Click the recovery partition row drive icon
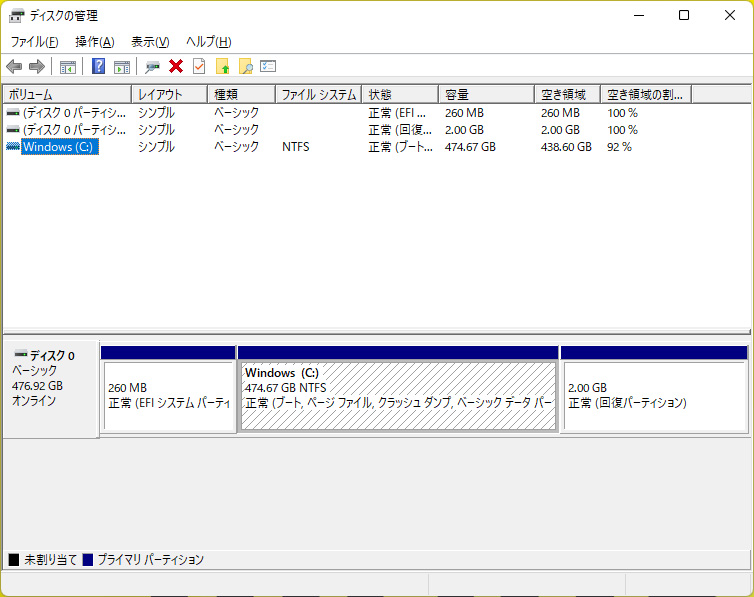This screenshot has width=754, height=597. click(13, 130)
